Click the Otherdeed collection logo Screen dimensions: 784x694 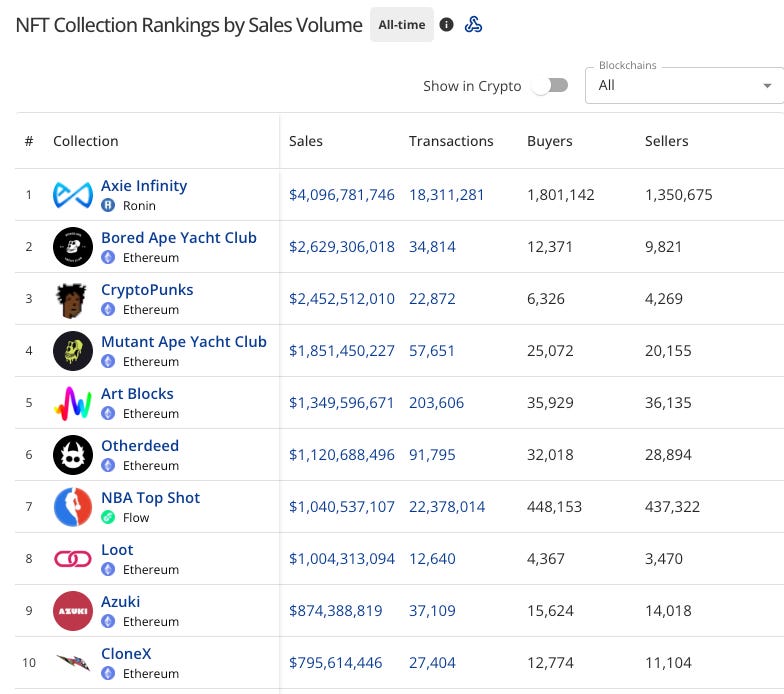(73, 454)
